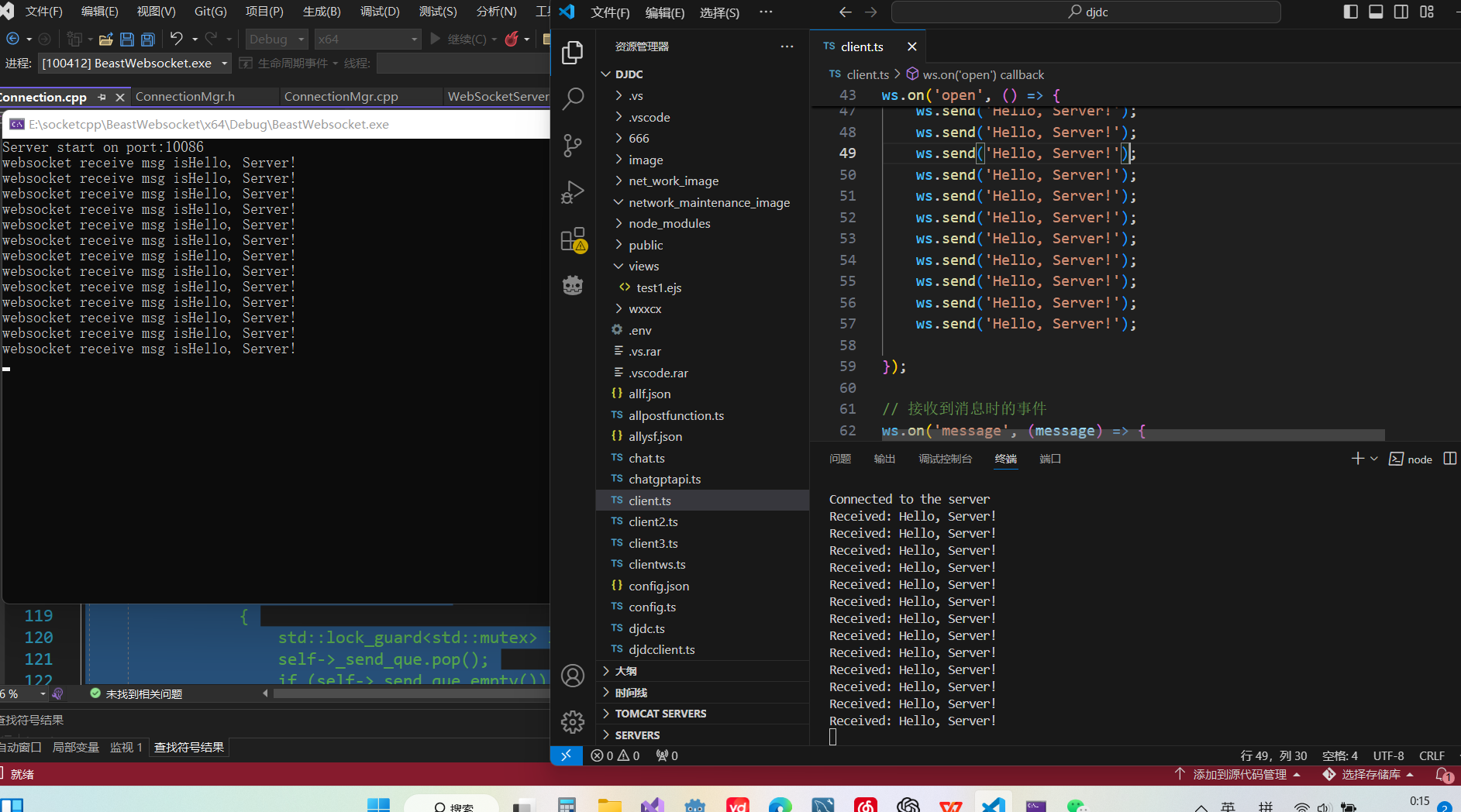Open the robot face icon in activity bar
This screenshot has height=812, width=1461.
pyautogui.click(x=573, y=286)
